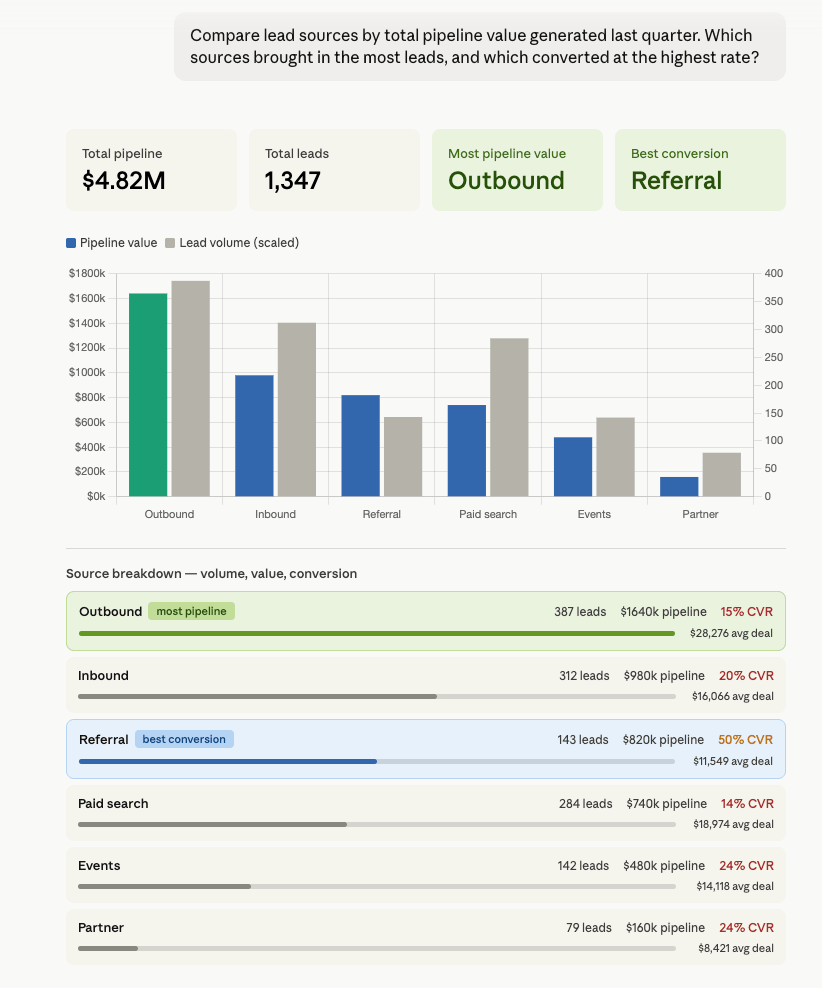Click '142 leads' in the Events row
This screenshot has width=822, height=988.
pyautogui.click(x=583, y=866)
